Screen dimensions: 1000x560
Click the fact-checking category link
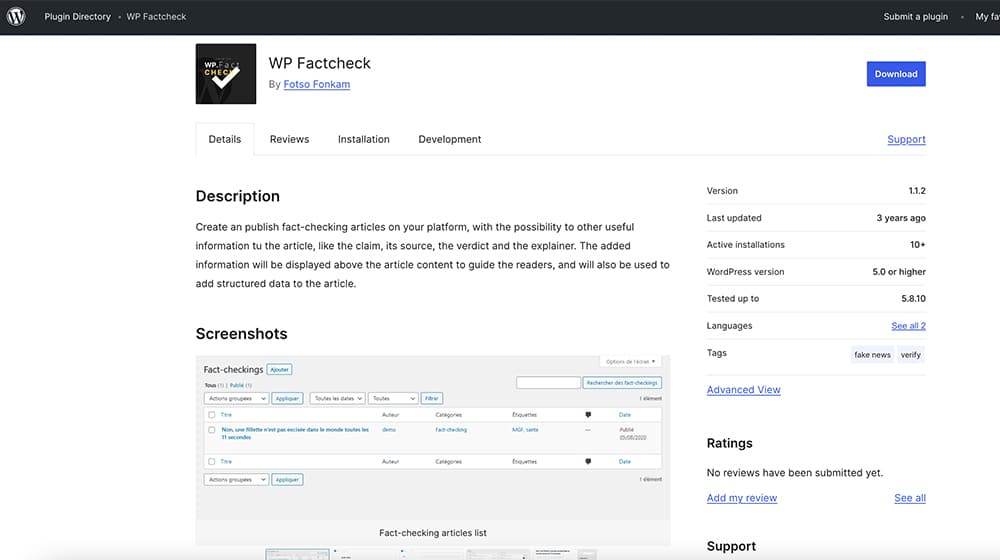[x=451, y=430]
